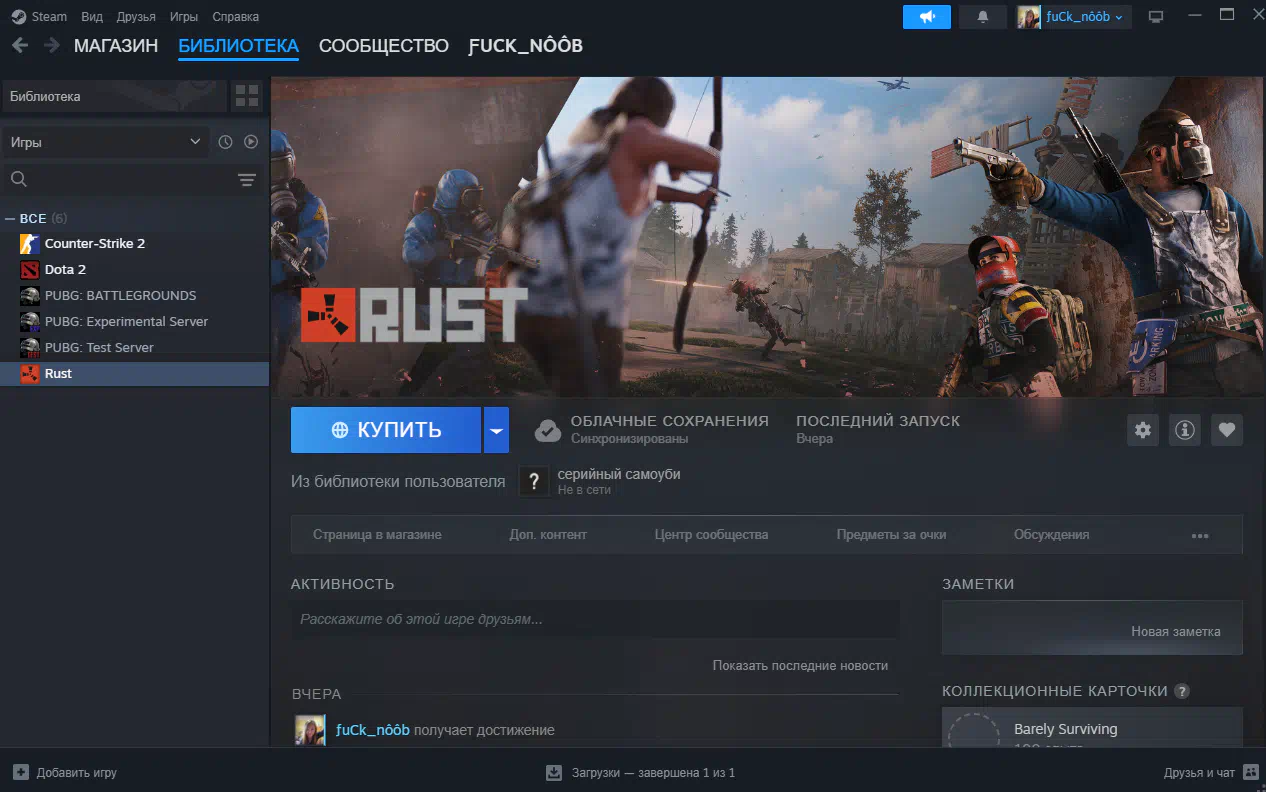This screenshot has height=792, width=1266.
Task: Switch to the БИБЛИОТЕКА tab
Action: pyautogui.click(x=239, y=46)
